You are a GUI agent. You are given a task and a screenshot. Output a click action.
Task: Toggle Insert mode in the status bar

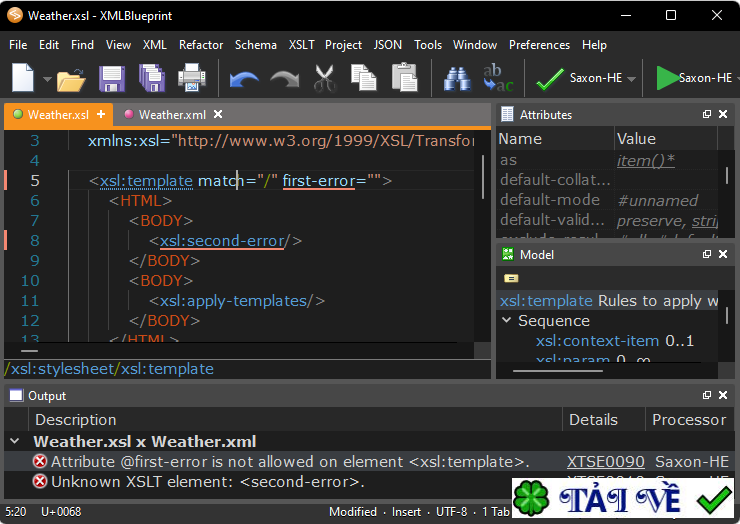pyautogui.click(x=406, y=512)
